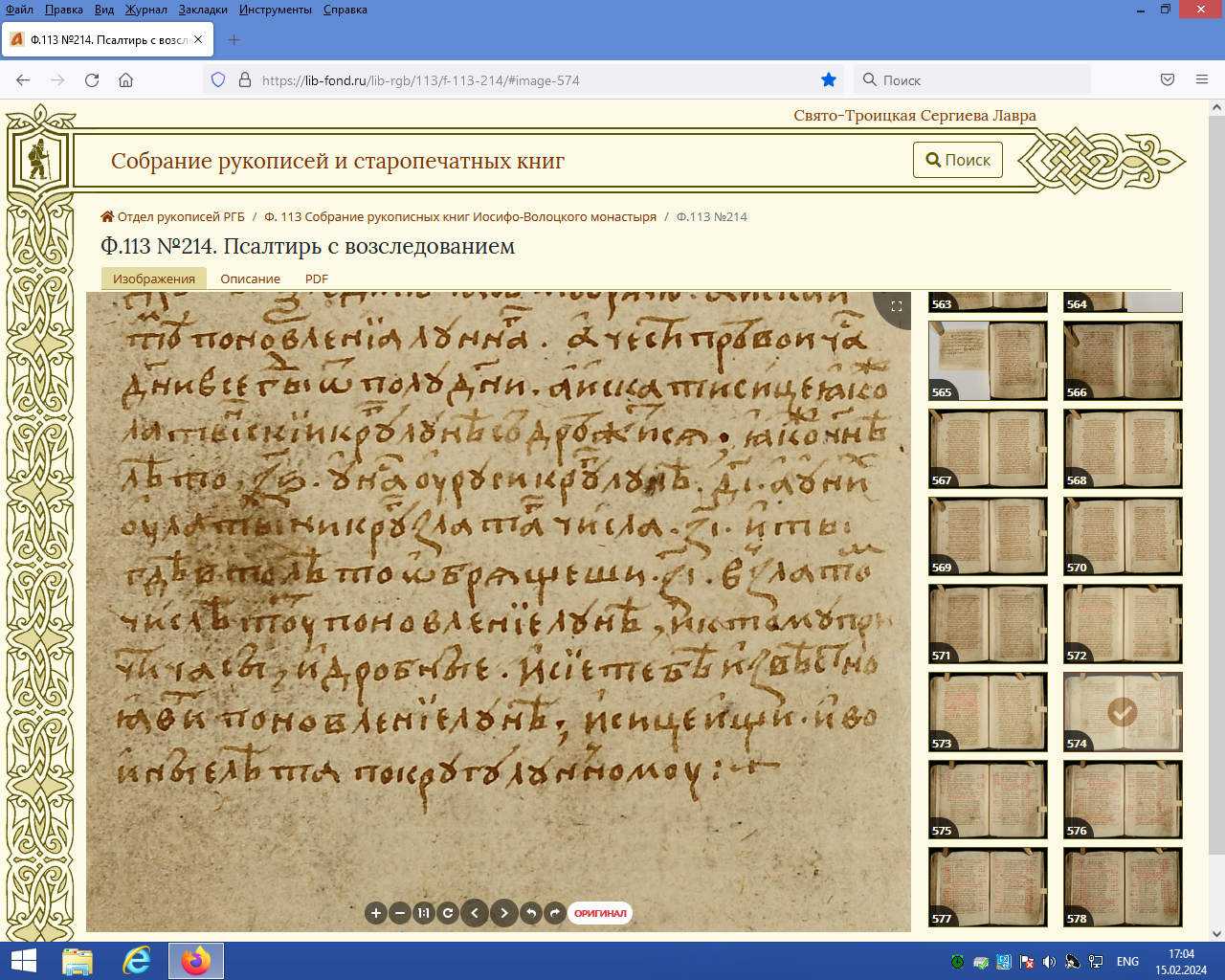
Task: Go to browser home page
Action: [125, 80]
